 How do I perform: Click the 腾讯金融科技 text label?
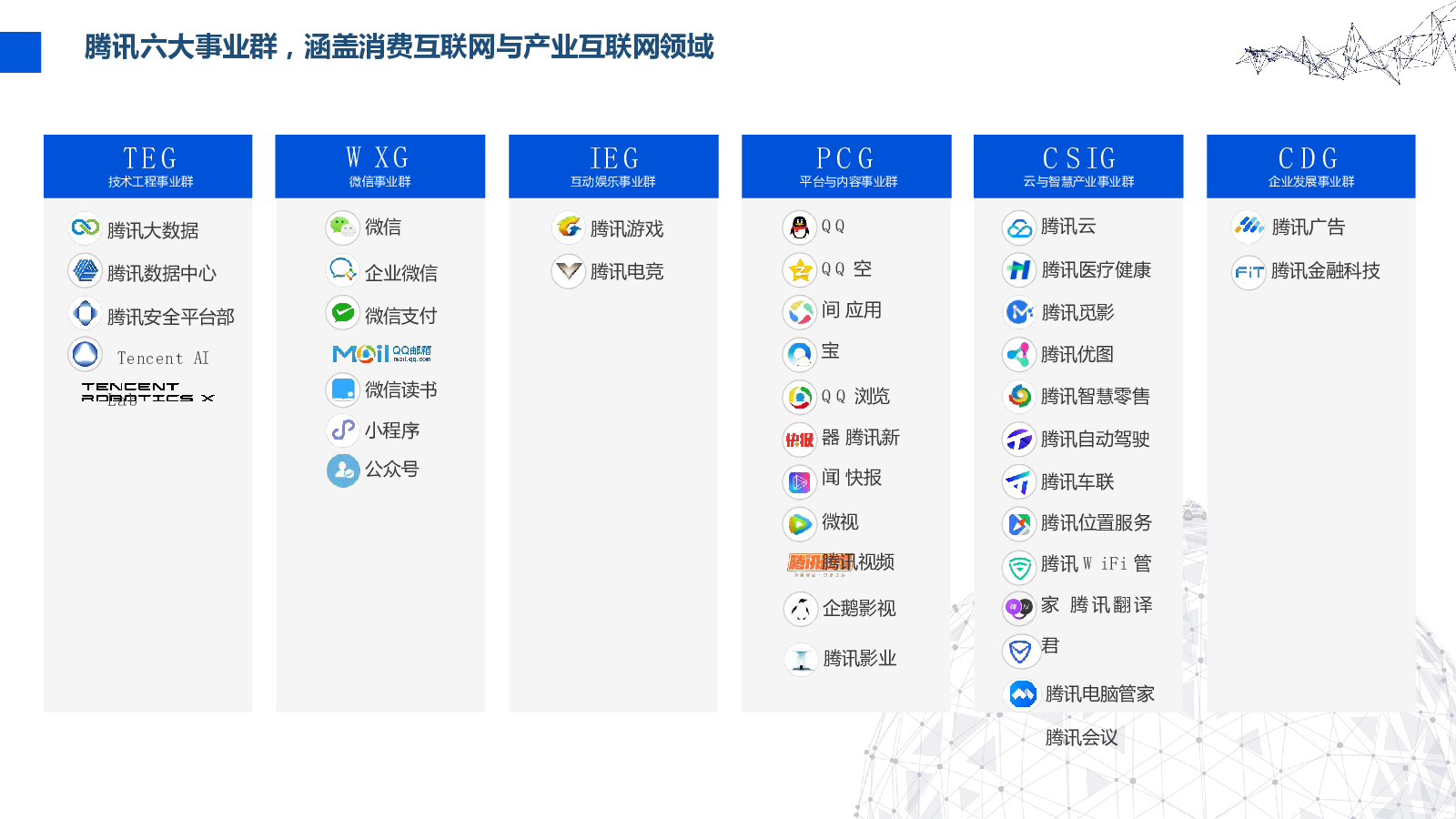[1326, 271]
